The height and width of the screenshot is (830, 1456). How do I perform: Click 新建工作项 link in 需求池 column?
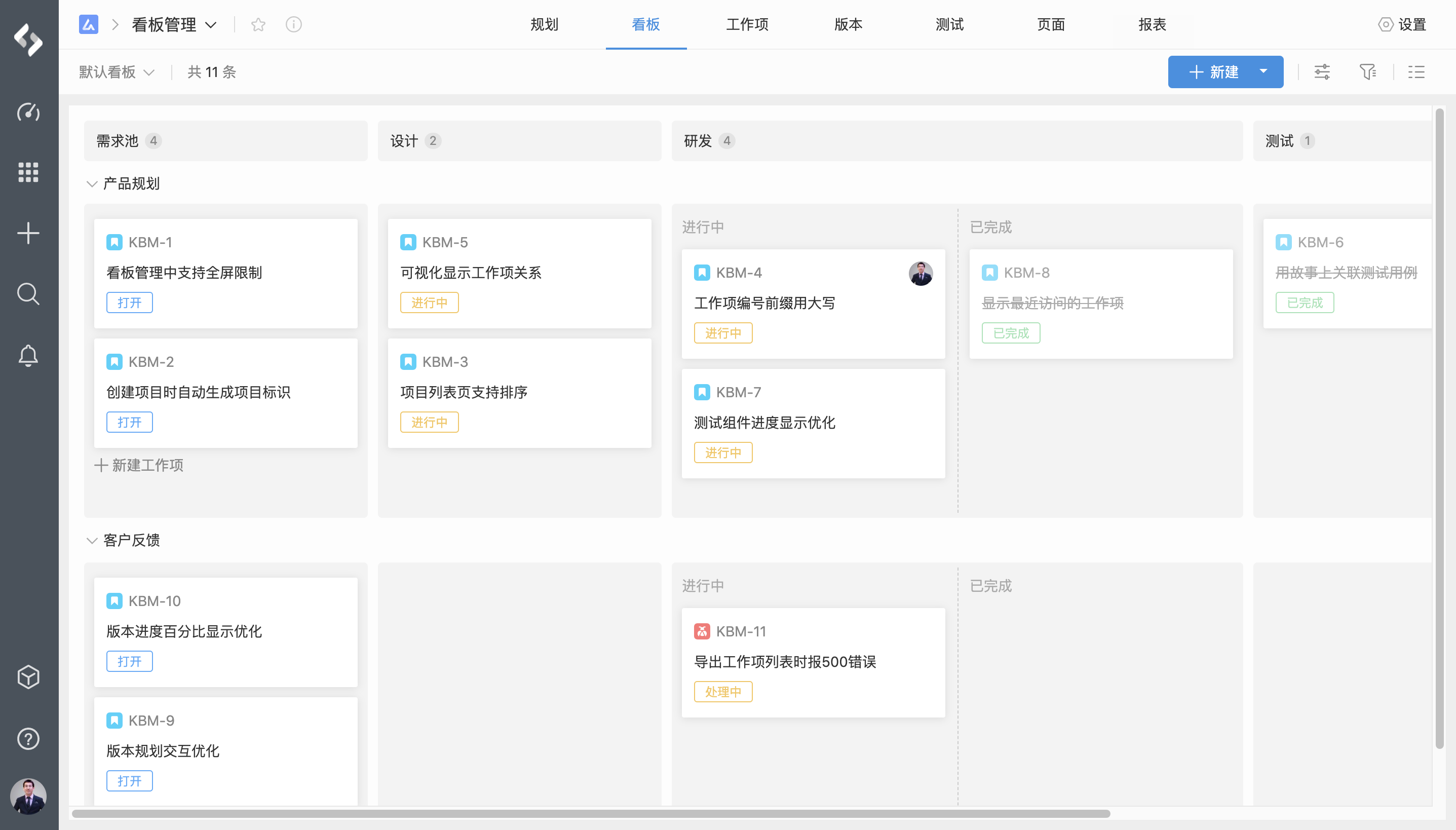[x=140, y=465]
